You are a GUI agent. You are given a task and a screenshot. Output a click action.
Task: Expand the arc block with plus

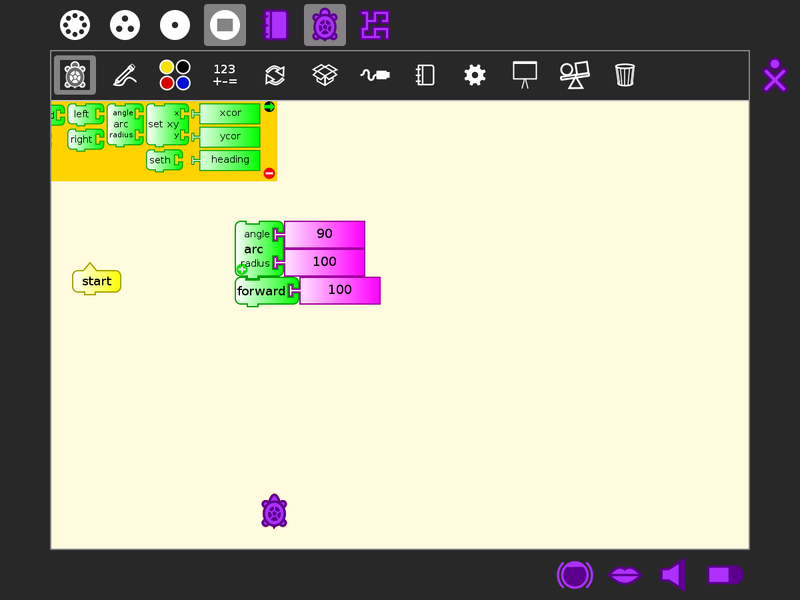[x=242, y=269]
